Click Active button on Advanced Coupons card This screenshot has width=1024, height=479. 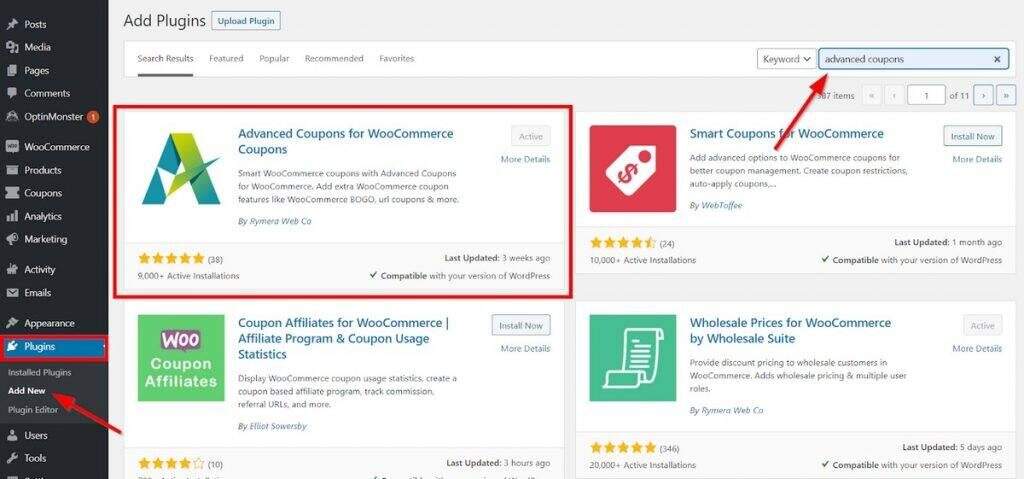[531, 137]
